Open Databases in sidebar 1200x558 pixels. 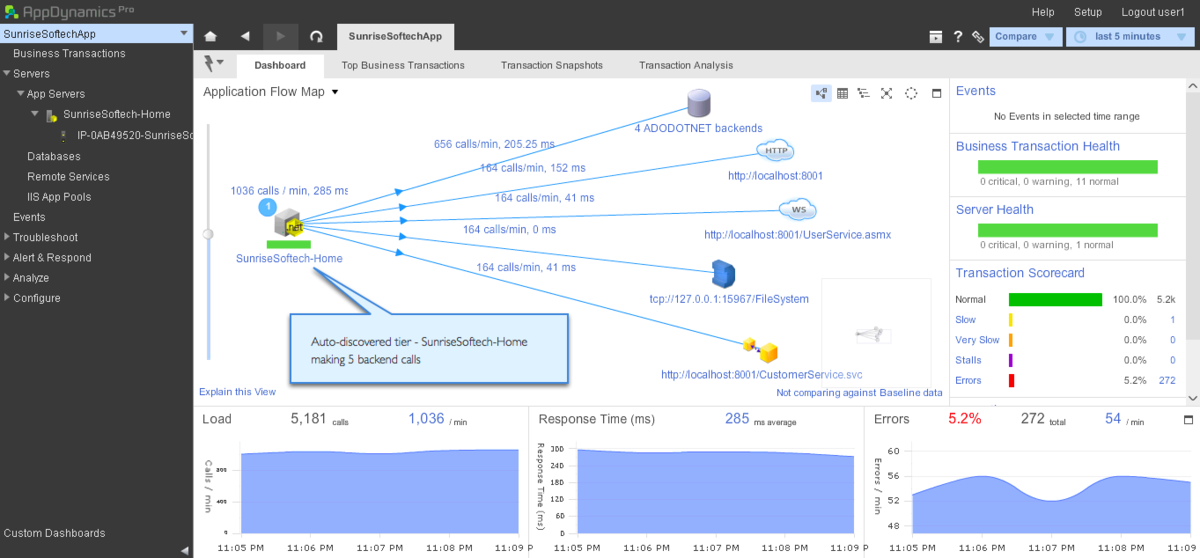pyautogui.click(x=54, y=156)
